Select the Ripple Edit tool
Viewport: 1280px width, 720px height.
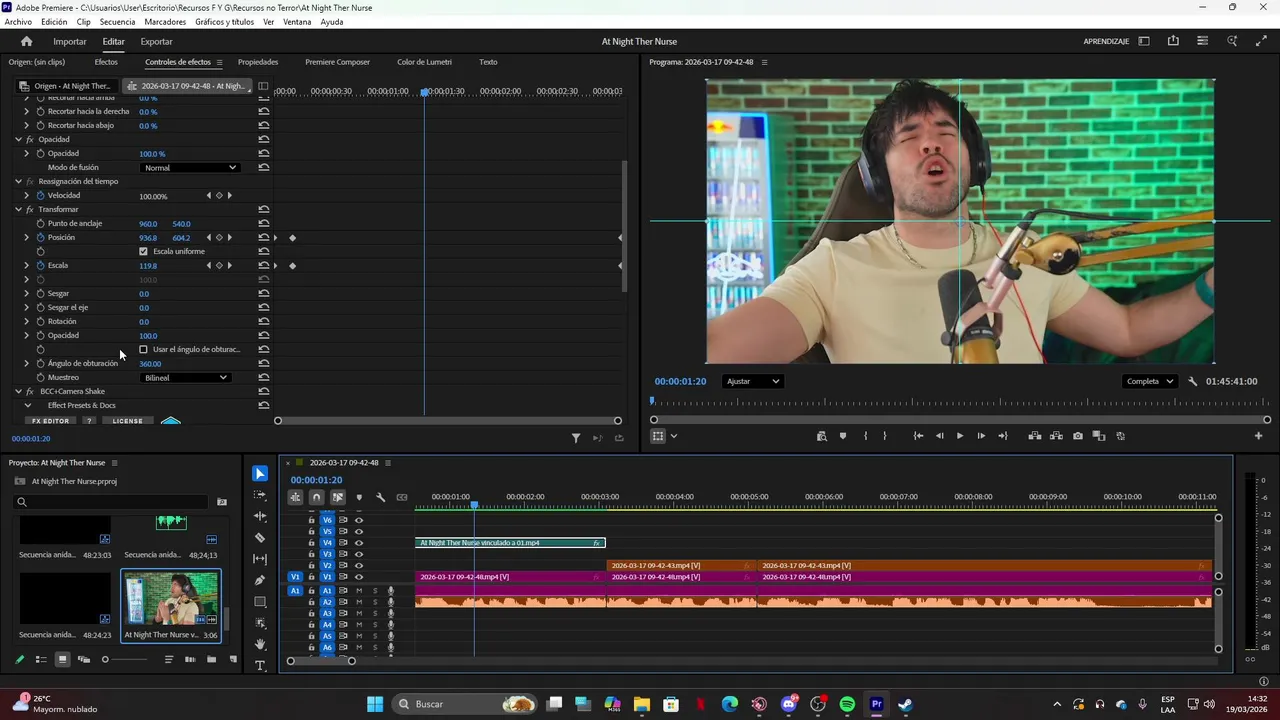(260, 516)
